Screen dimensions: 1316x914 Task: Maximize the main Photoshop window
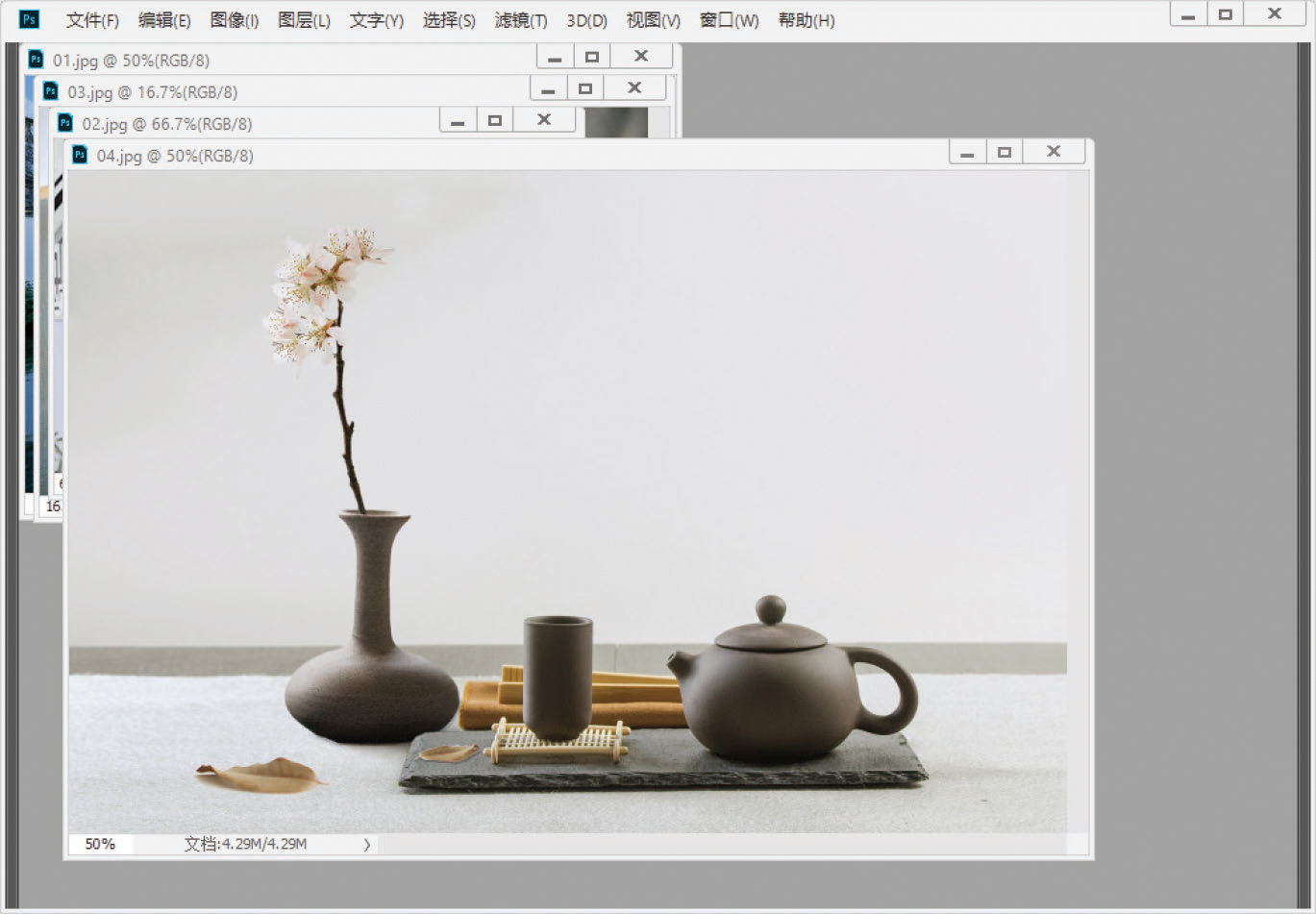(x=1226, y=14)
